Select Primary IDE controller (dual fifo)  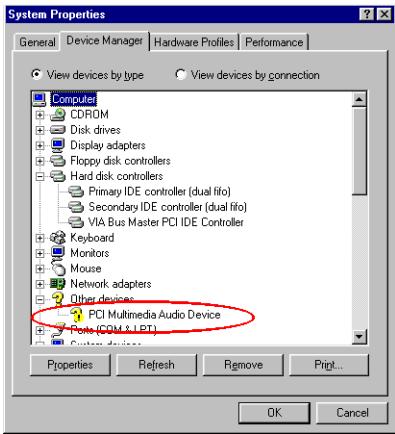(x=159, y=191)
